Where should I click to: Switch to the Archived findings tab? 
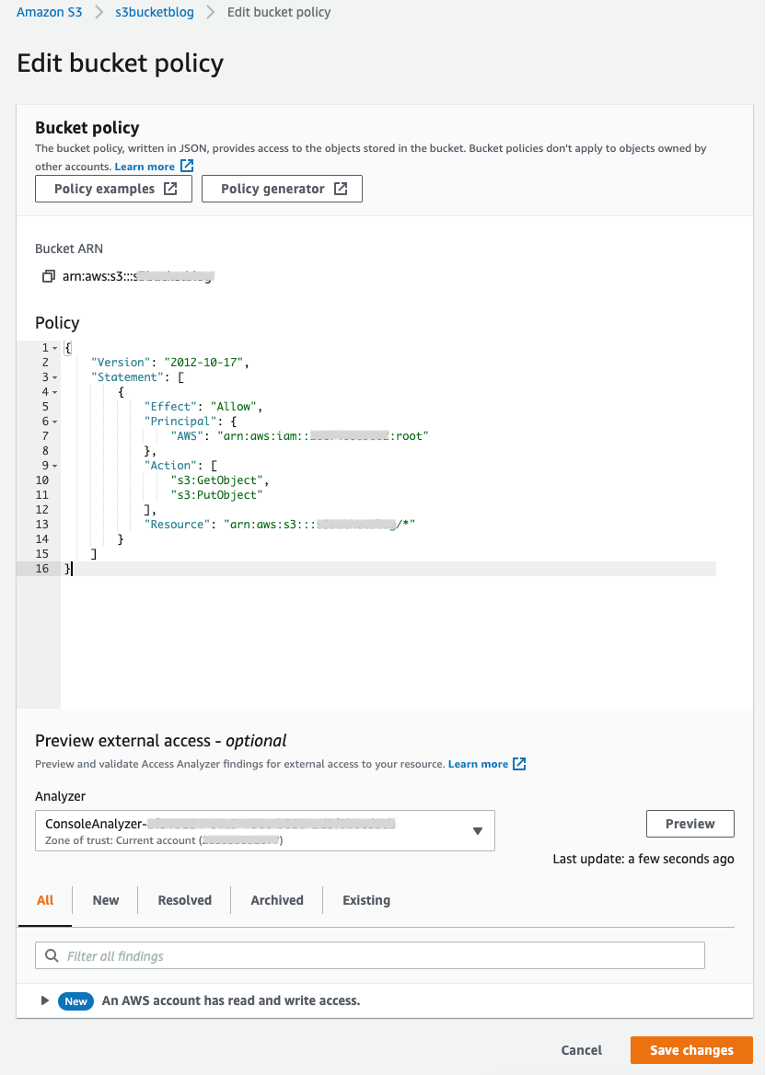pos(277,900)
